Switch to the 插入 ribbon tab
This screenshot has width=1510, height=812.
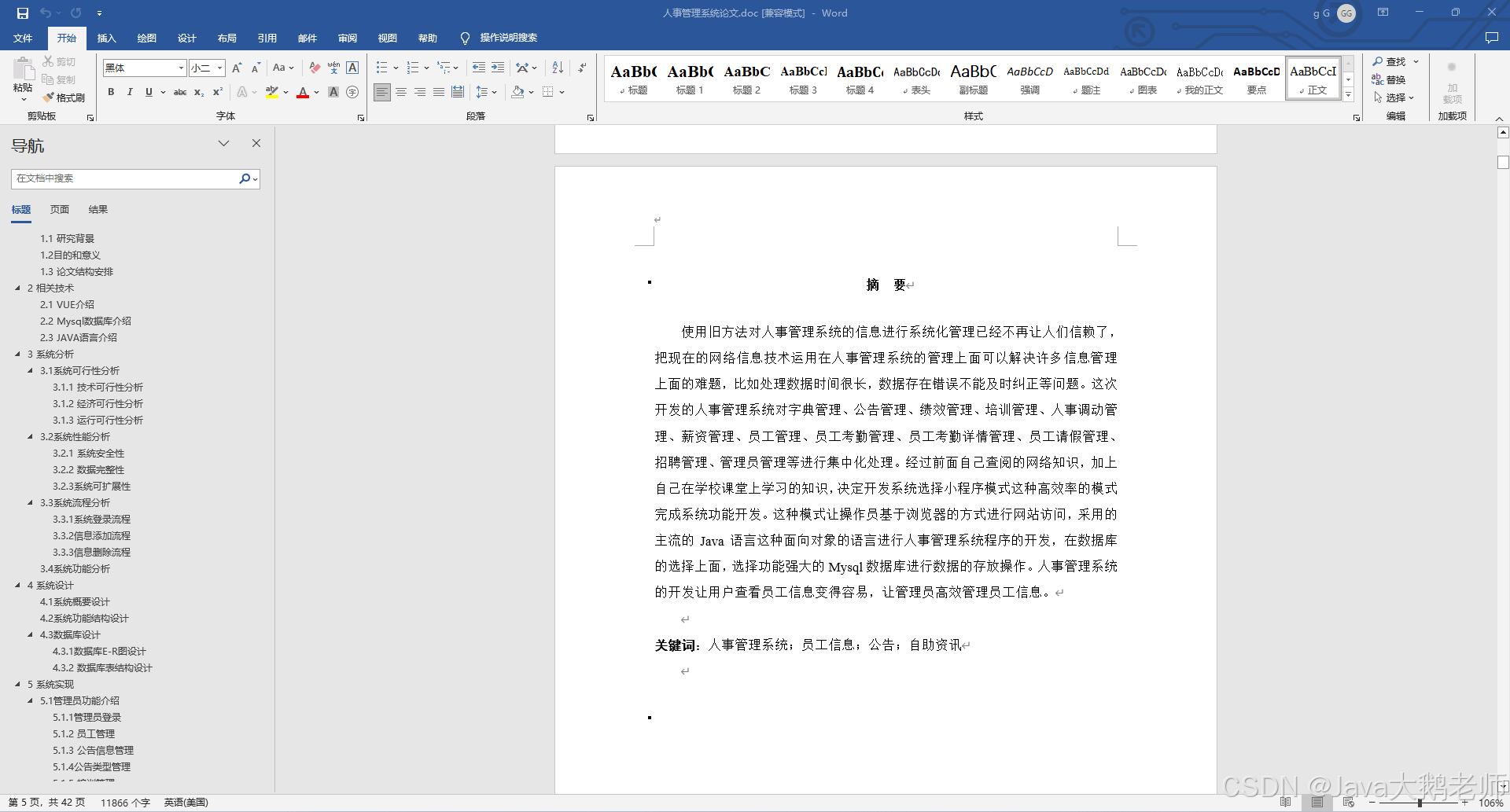click(106, 38)
